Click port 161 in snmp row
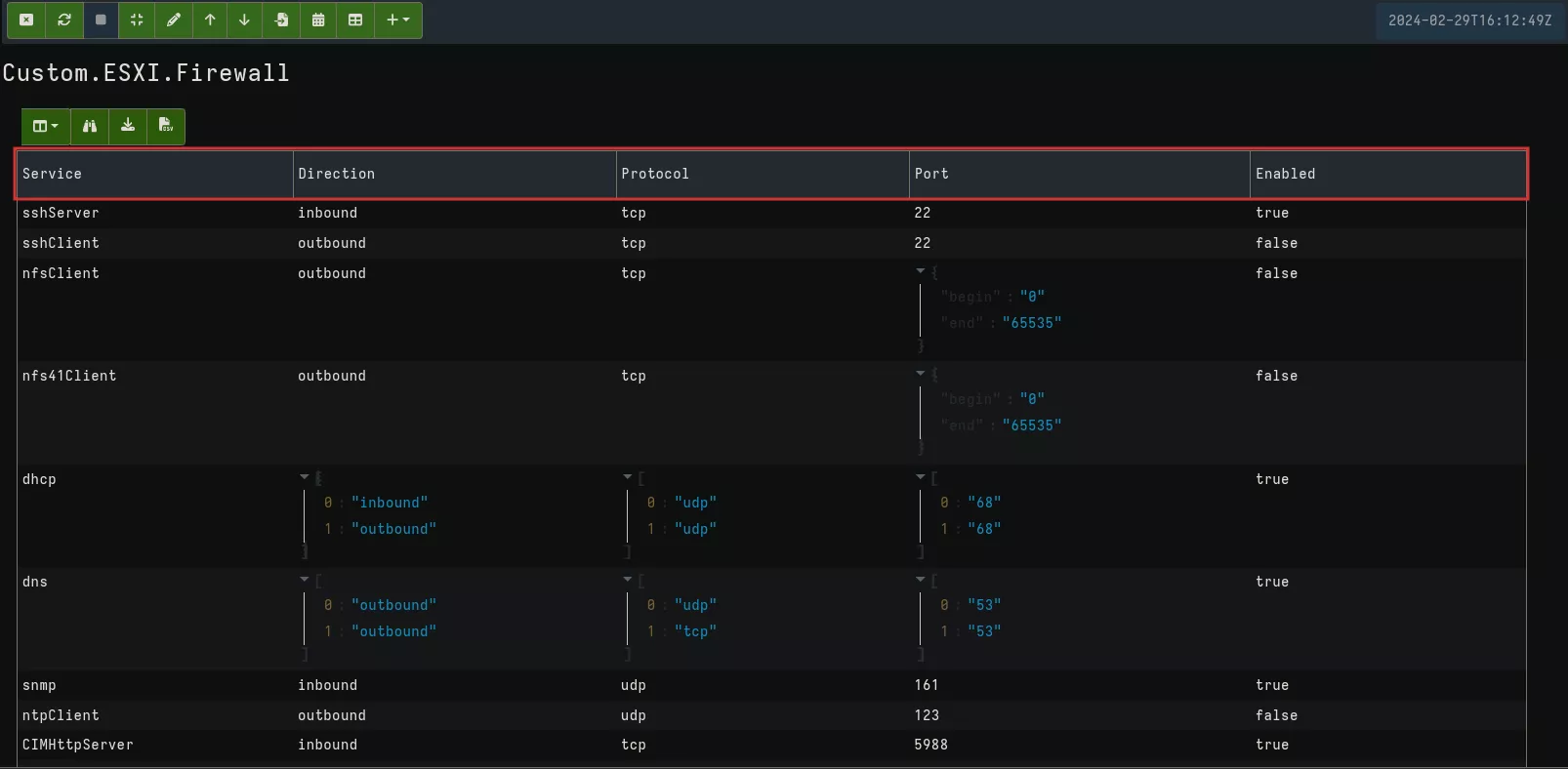The width and height of the screenshot is (1568, 769). (927, 685)
